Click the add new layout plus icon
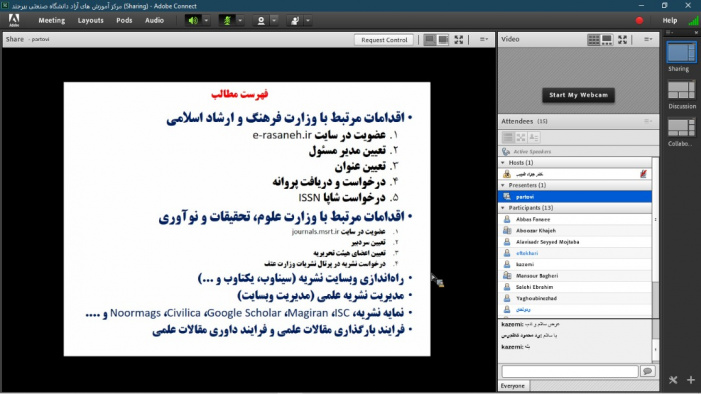701x394 pixels. (x=691, y=380)
